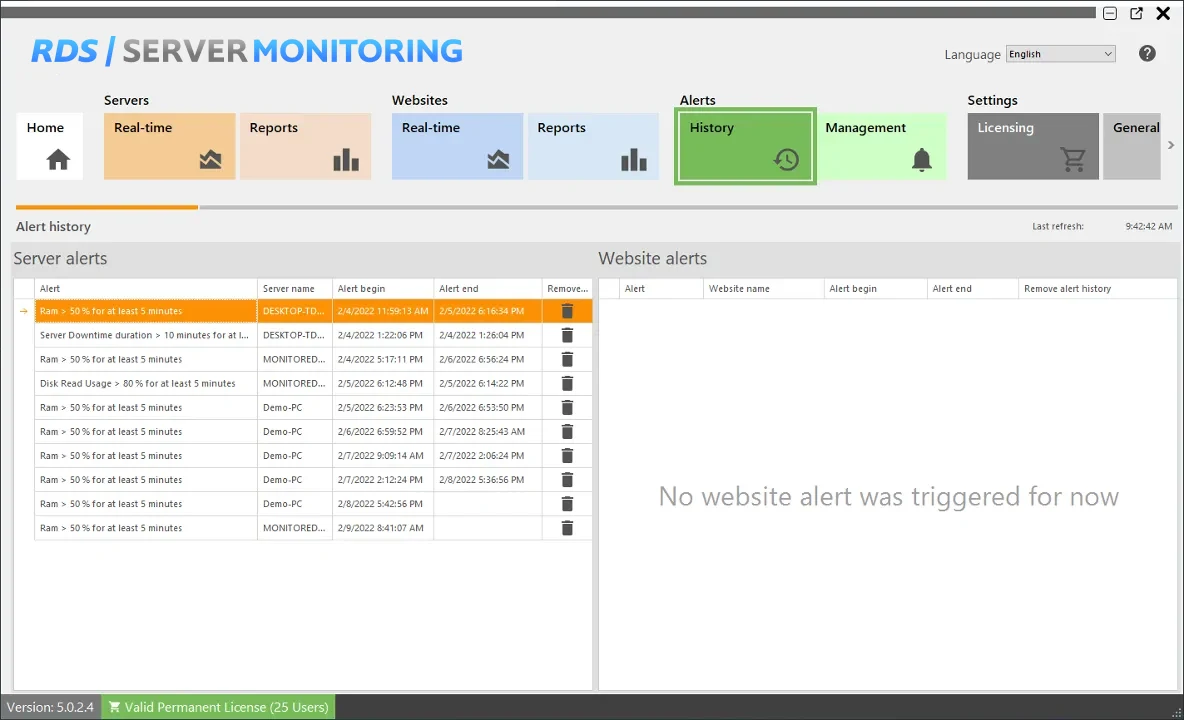Open the Language dropdown

tap(1060, 54)
